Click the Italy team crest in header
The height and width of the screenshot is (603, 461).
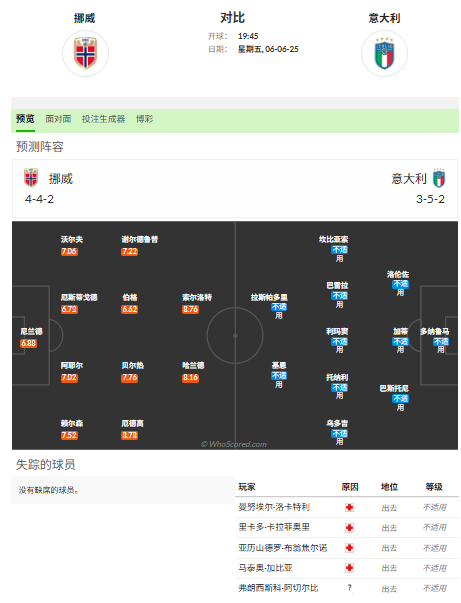point(384,53)
